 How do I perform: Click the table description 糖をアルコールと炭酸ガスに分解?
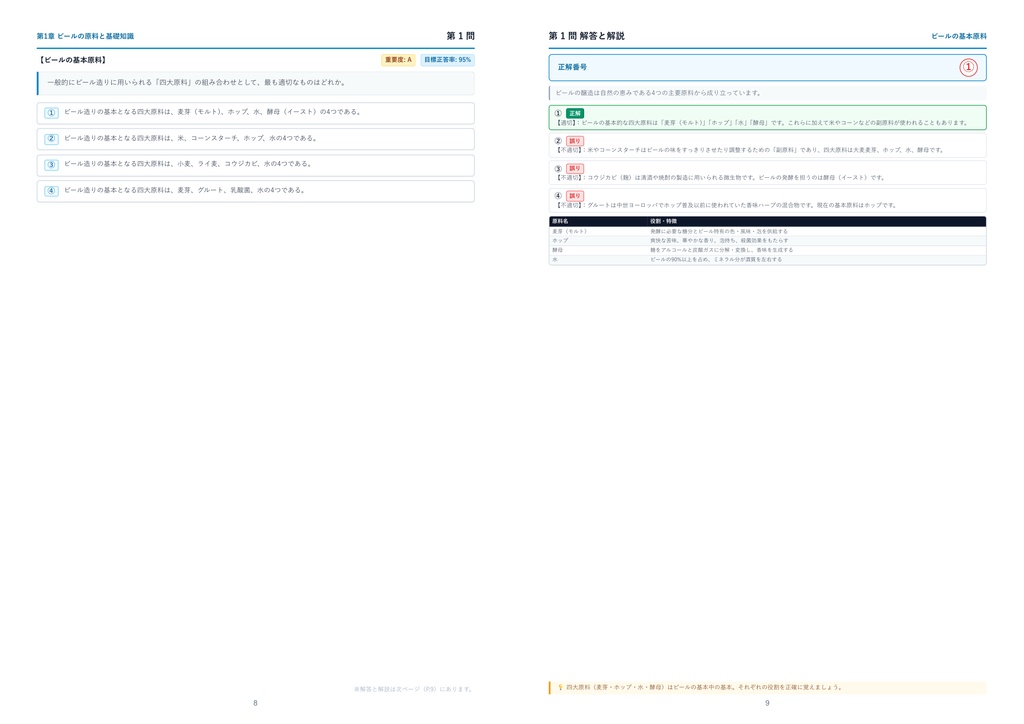(x=722, y=250)
